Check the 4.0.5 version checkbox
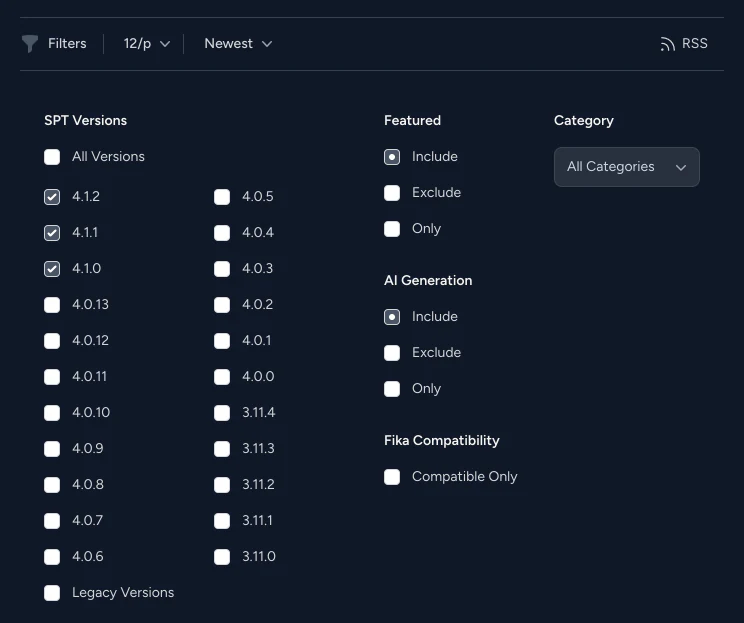Viewport: 744px width, 623px height. point(222,197)
